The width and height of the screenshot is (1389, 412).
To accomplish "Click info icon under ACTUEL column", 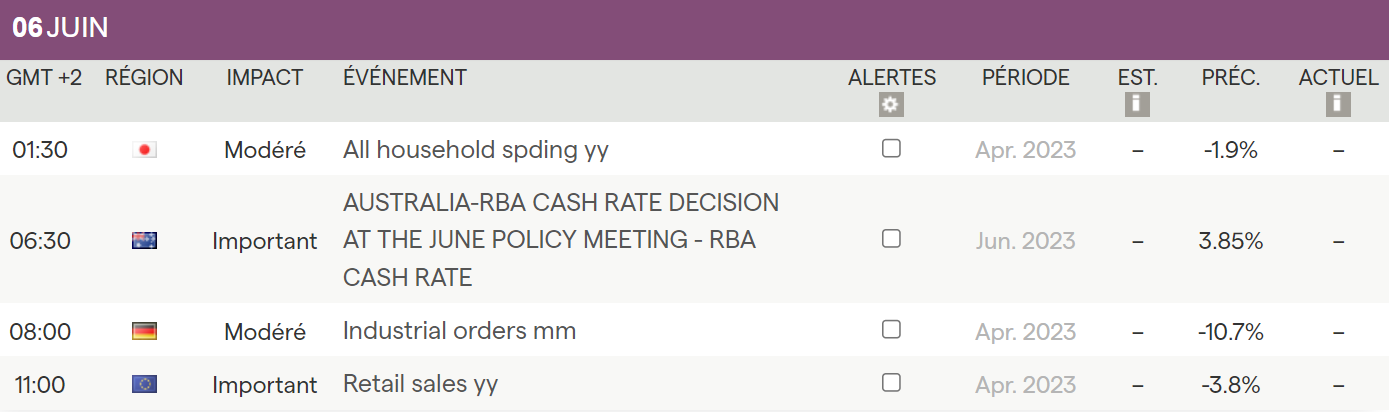I will point(1338,104).
